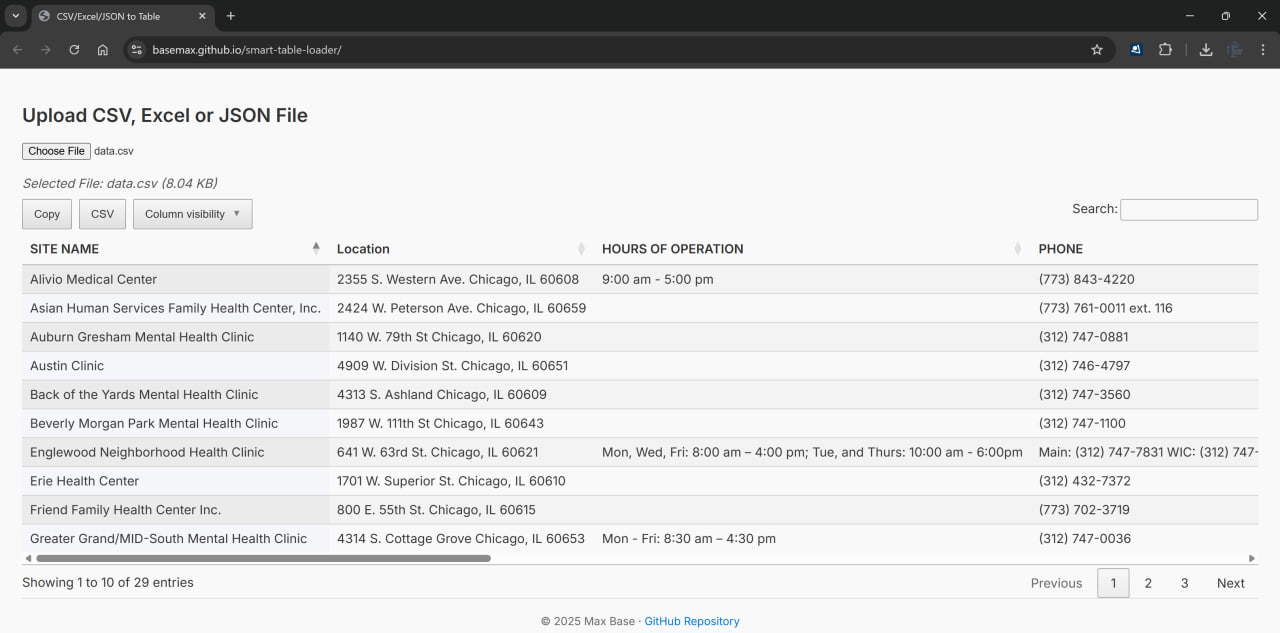Sort by SITE NAME column
The height and width of the screenshot is (633, 1280).
175,249
